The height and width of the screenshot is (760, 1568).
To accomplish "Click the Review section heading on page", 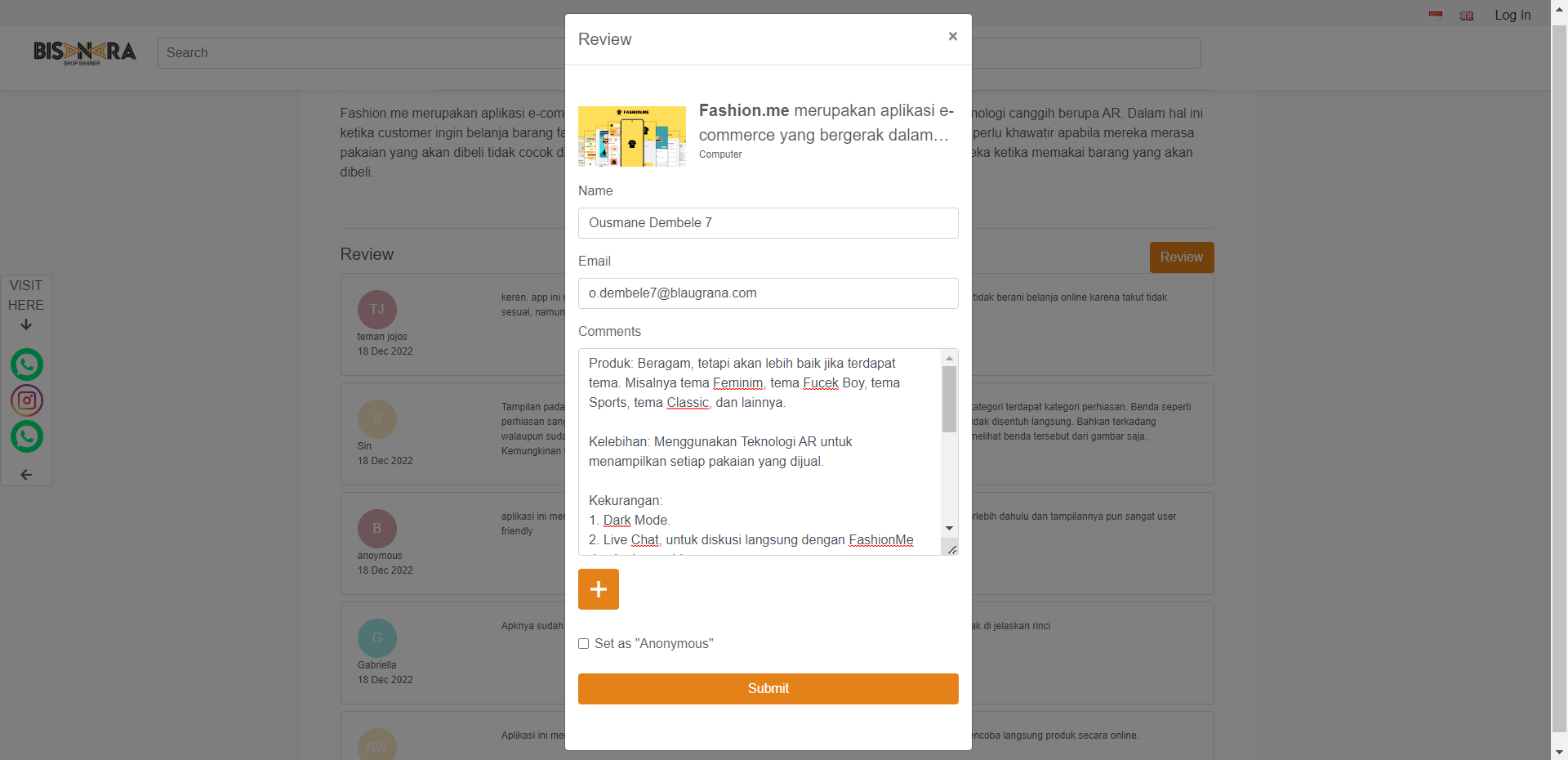I will [367, 254].
